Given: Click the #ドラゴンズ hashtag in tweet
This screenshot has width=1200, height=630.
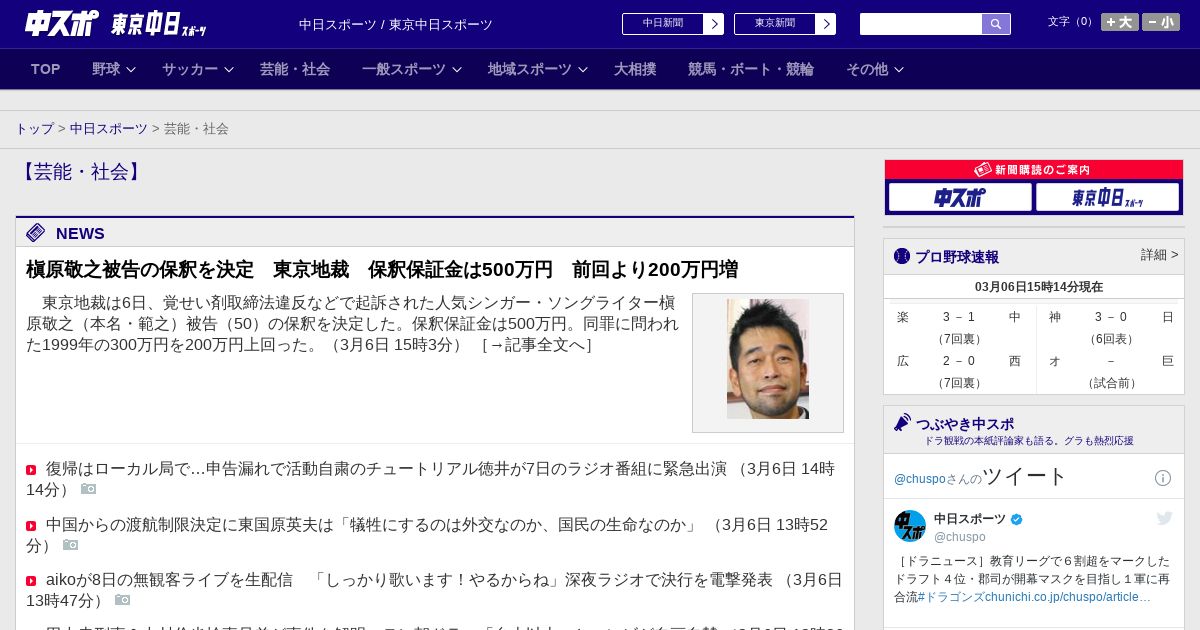Looking at the screenshot, I should tap(951, 597).
